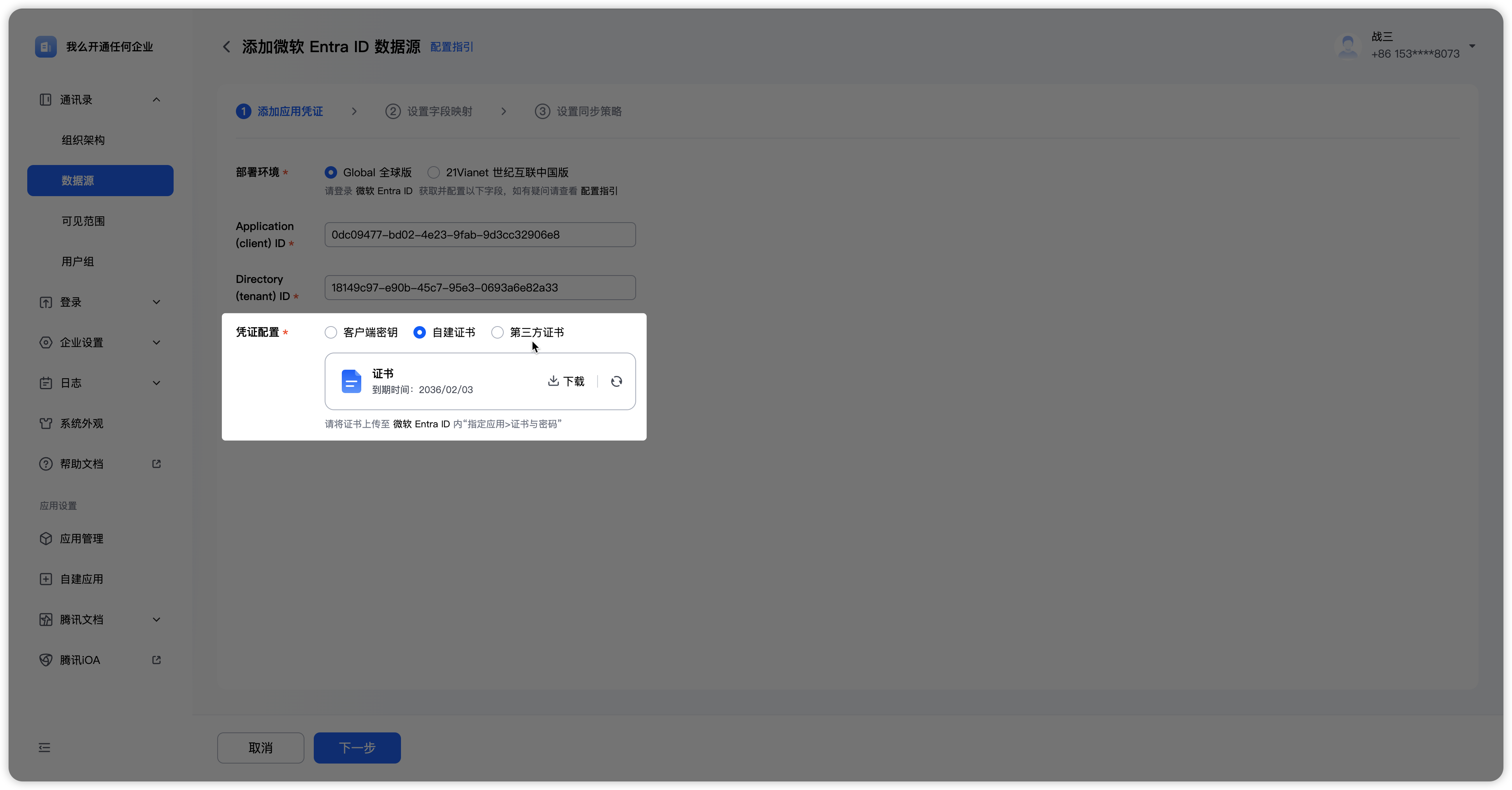The height and width of the screenshot is (790, 1512).
Task: Open 组织架构 in the sidebar
Action: tap(83, 140)
